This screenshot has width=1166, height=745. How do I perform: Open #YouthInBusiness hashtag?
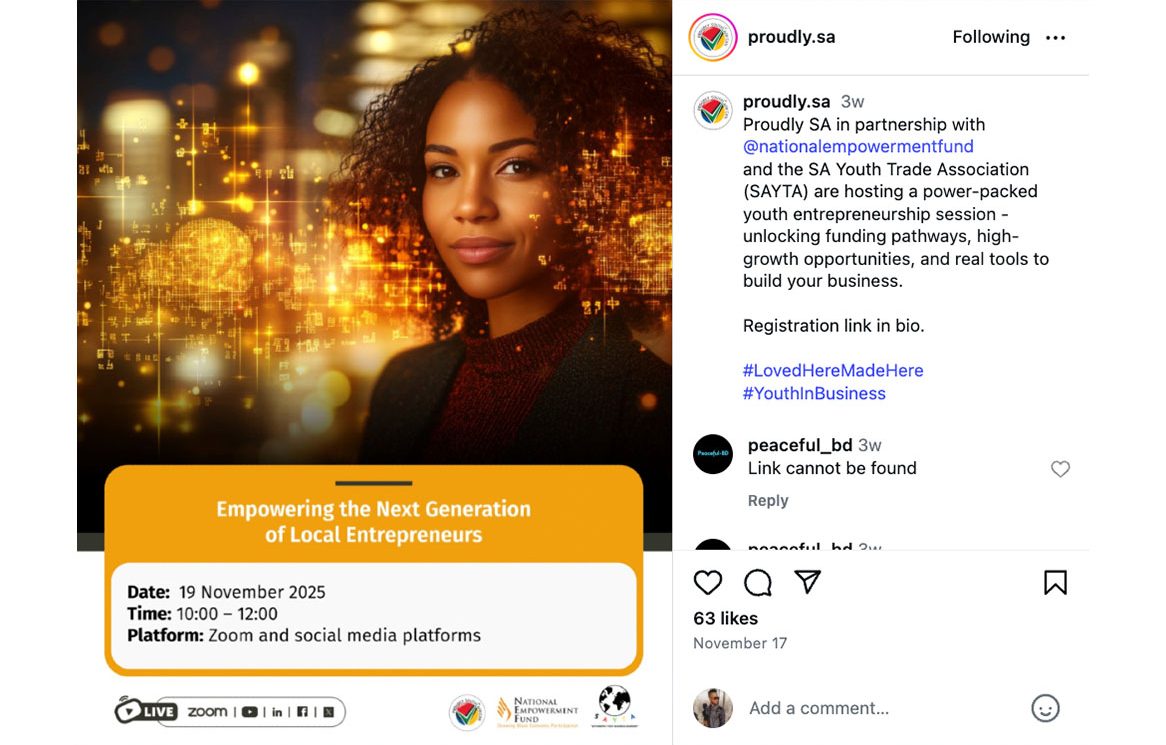click(x=814, y=393)
